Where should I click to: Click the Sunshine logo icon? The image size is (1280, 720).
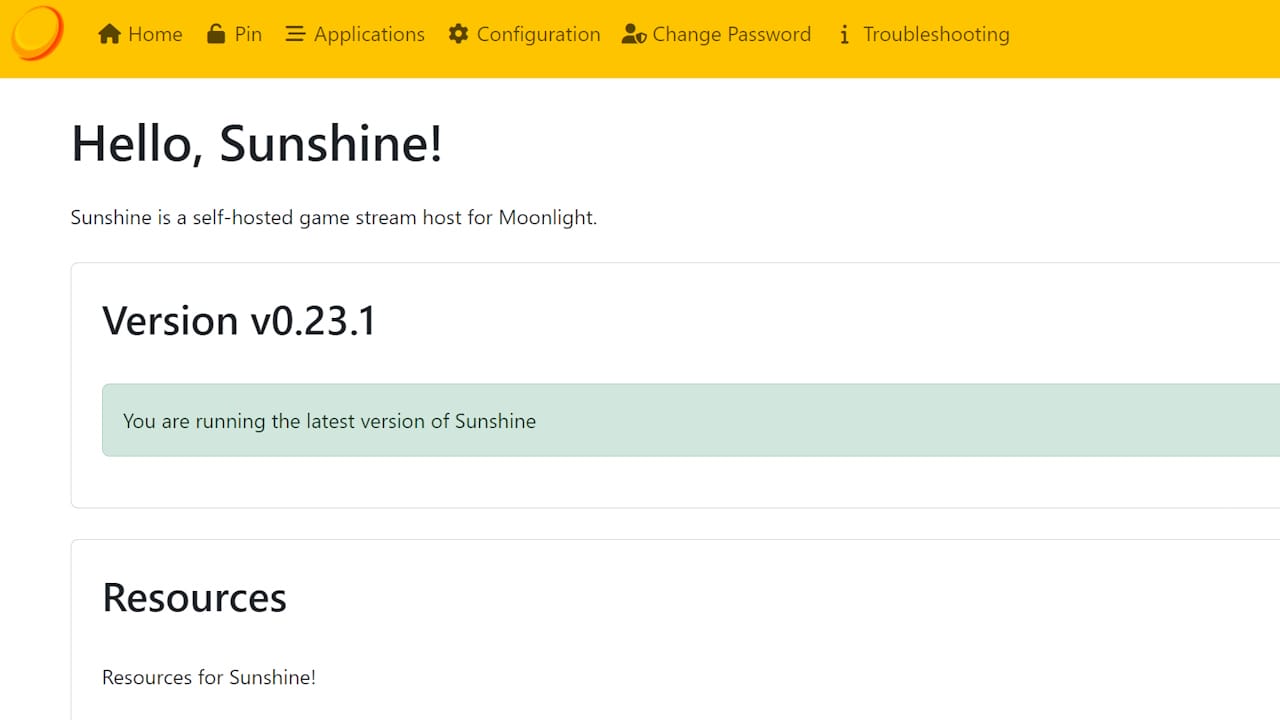tap(37, 33)
